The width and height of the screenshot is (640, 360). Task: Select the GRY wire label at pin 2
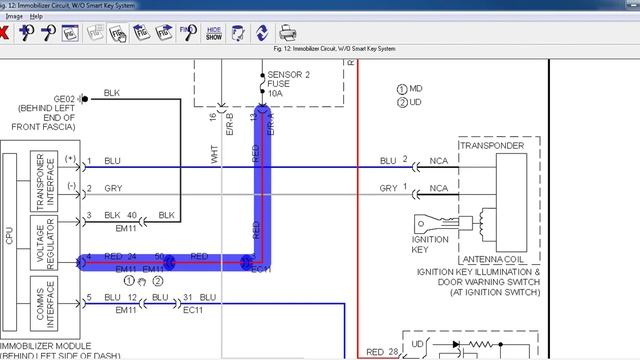pyautogui.click(x=113, y=188)
